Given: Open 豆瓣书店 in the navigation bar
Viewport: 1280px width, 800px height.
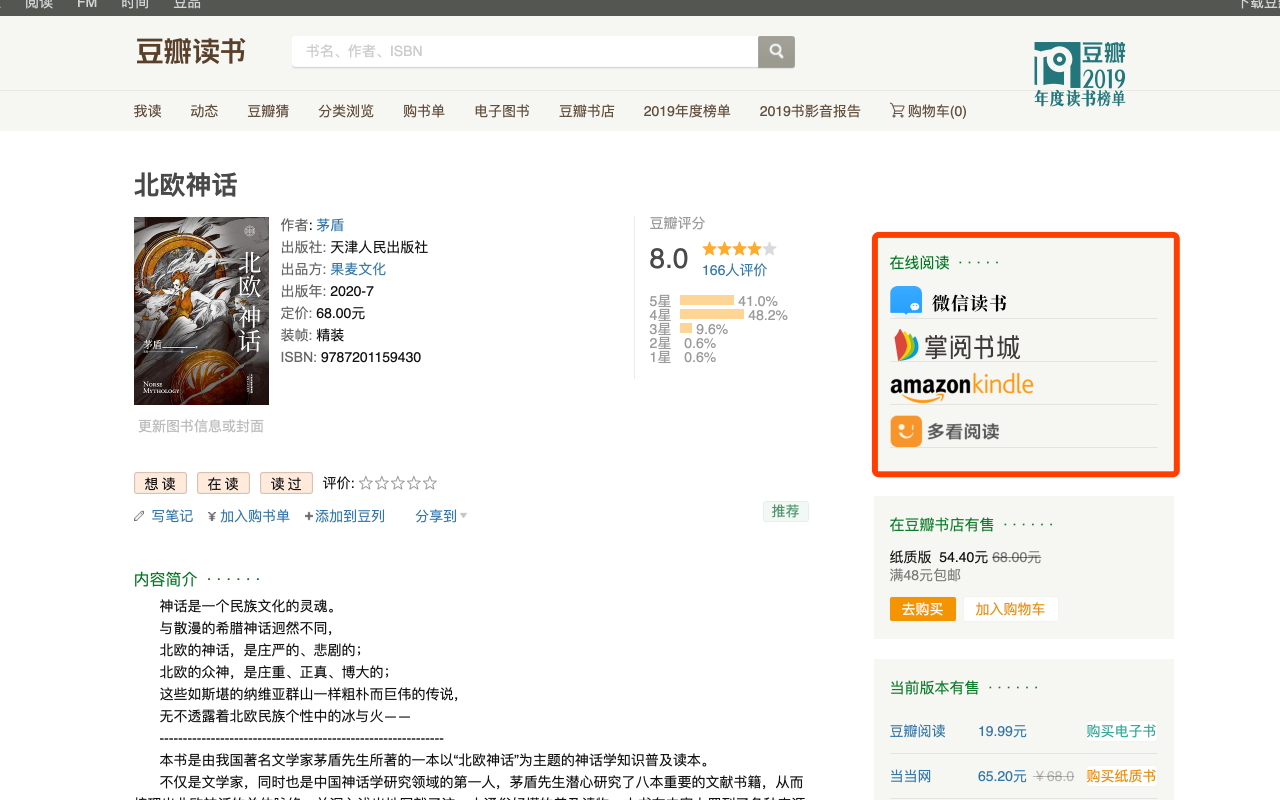Looking at the screenshot, I should pos(587,111).
